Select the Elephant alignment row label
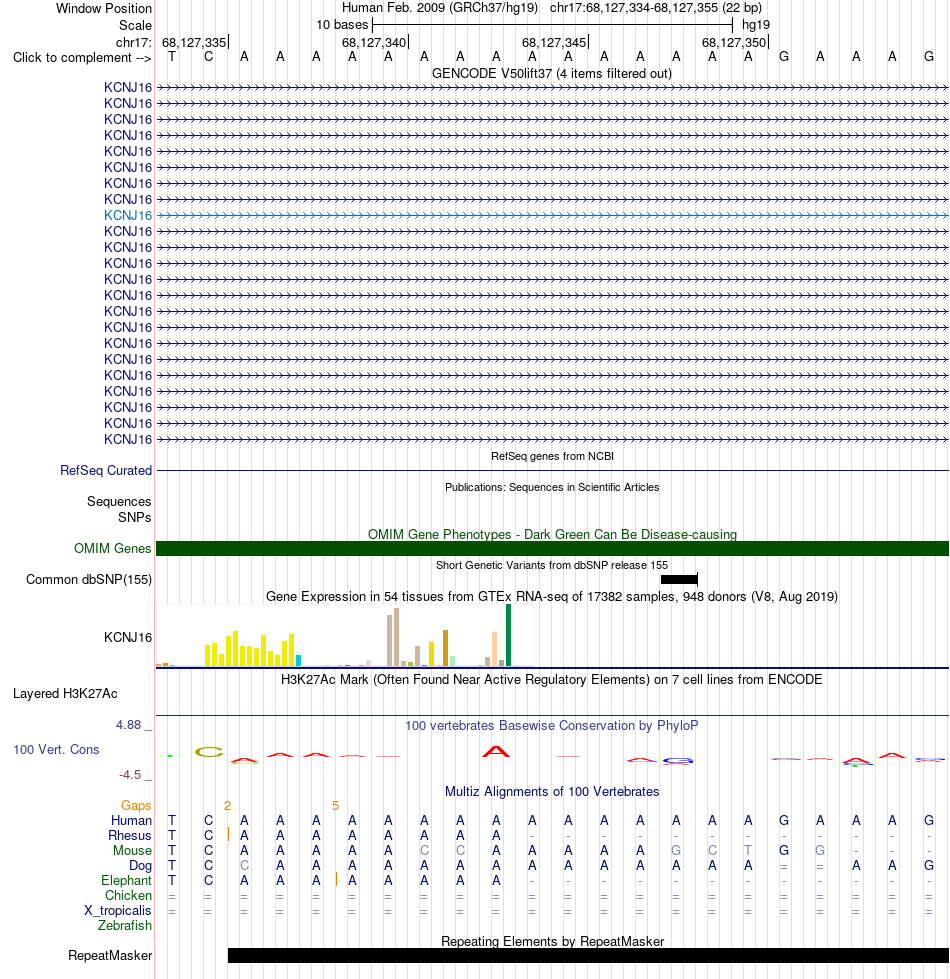 127,880
